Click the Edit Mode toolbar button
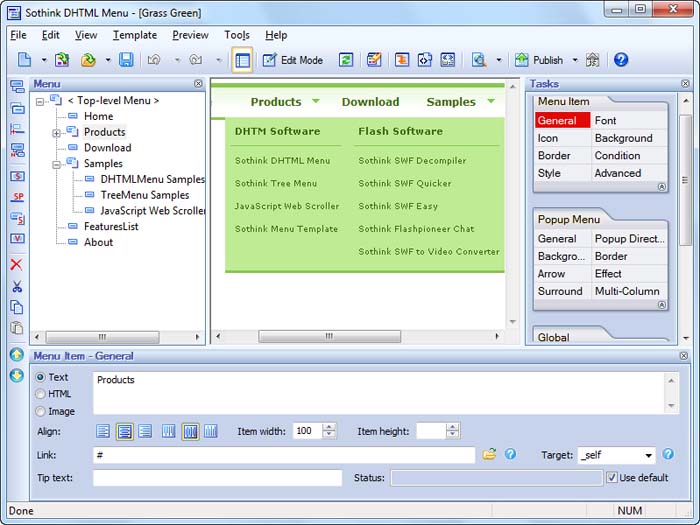This screenshot has width=700, height=525. coord(293,60)
